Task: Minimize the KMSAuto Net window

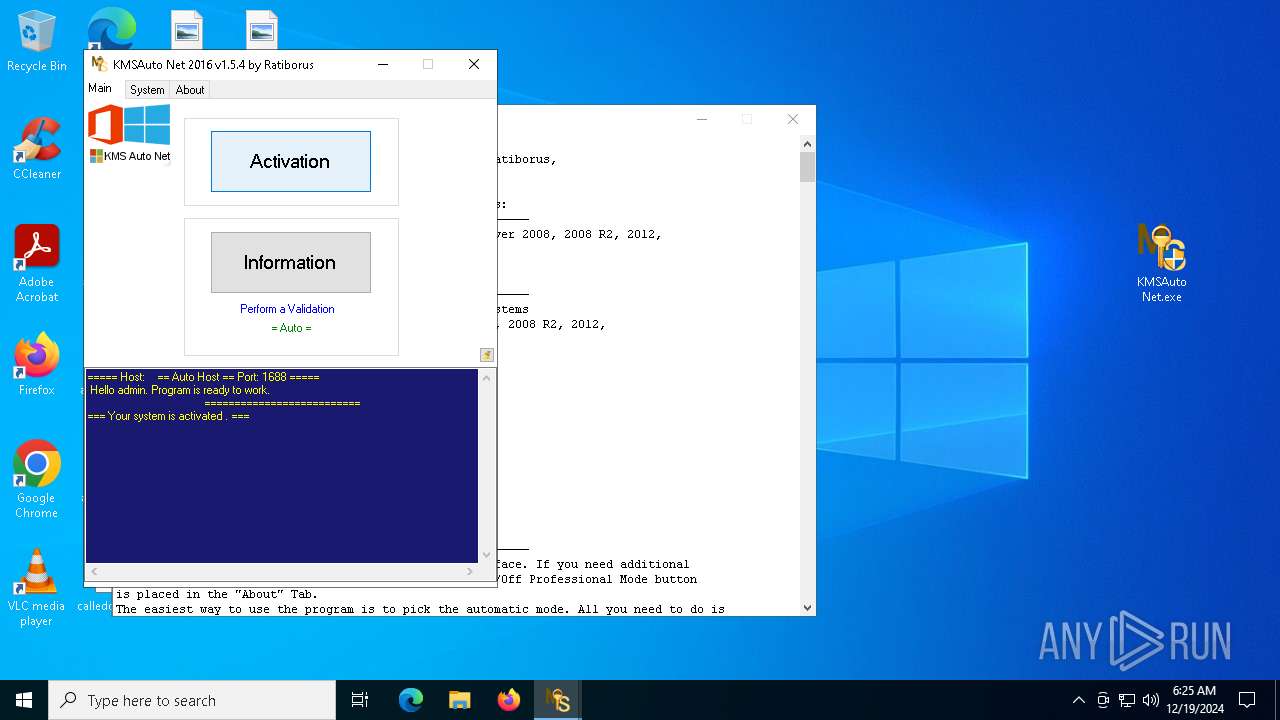Action: (383, 64)
